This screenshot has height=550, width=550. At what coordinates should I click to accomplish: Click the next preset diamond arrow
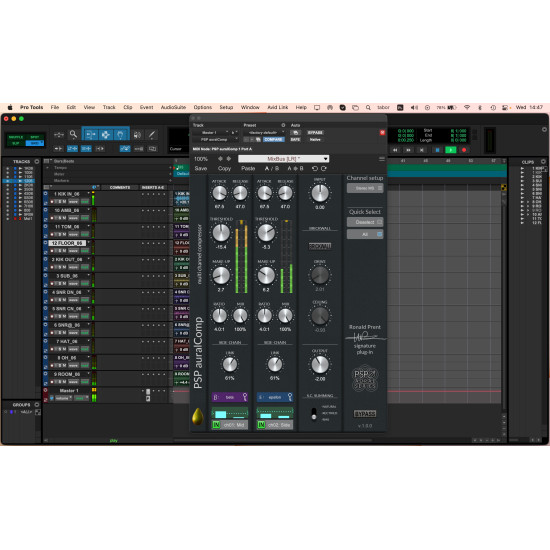tap(229, 159)
